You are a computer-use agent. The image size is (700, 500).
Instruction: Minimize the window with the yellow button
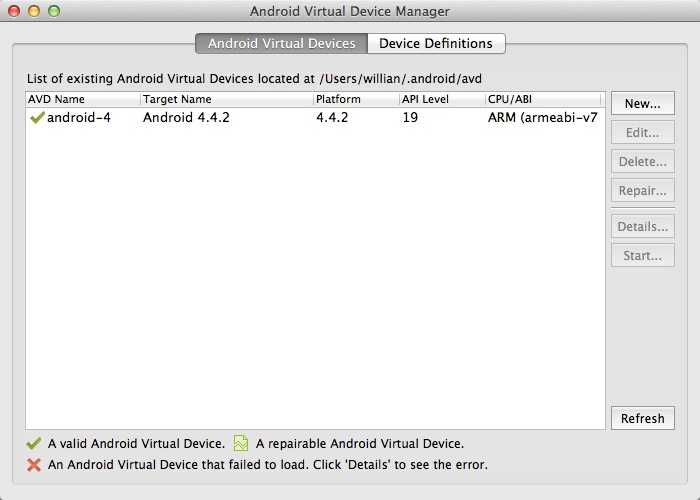(34, 11)
